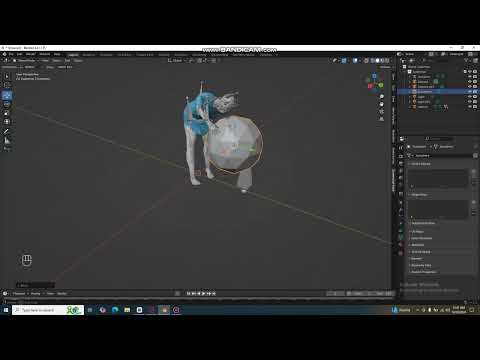Image resolution: width=480 pixels, height=360 pixels.
Task: Toggle viewport X-ray mode
Action: tap(366, 61)
